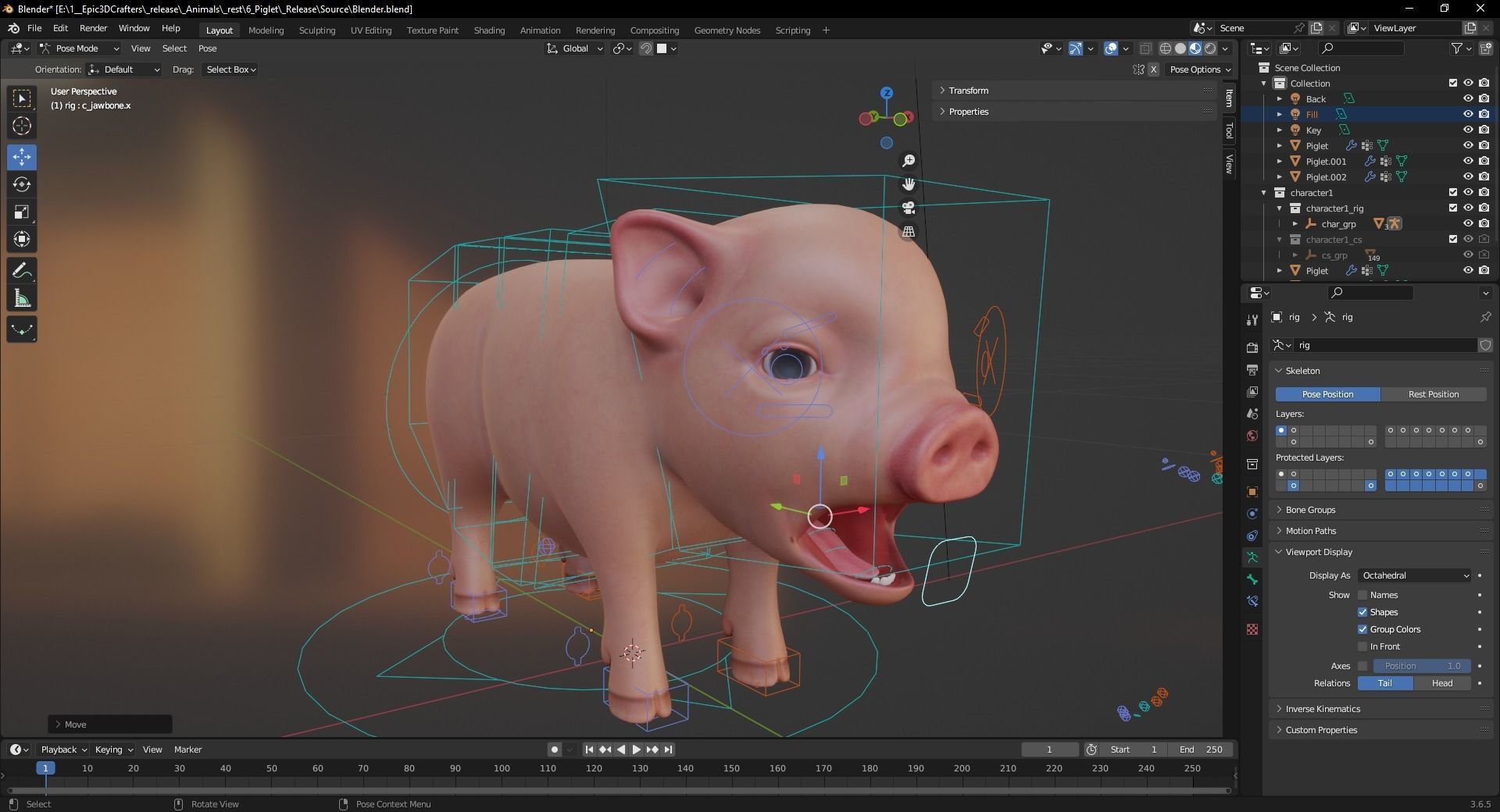The width and height of the screenshot is (1500, 812).
Task: Open Bone Constraints properties tab
Action: 1252,601
